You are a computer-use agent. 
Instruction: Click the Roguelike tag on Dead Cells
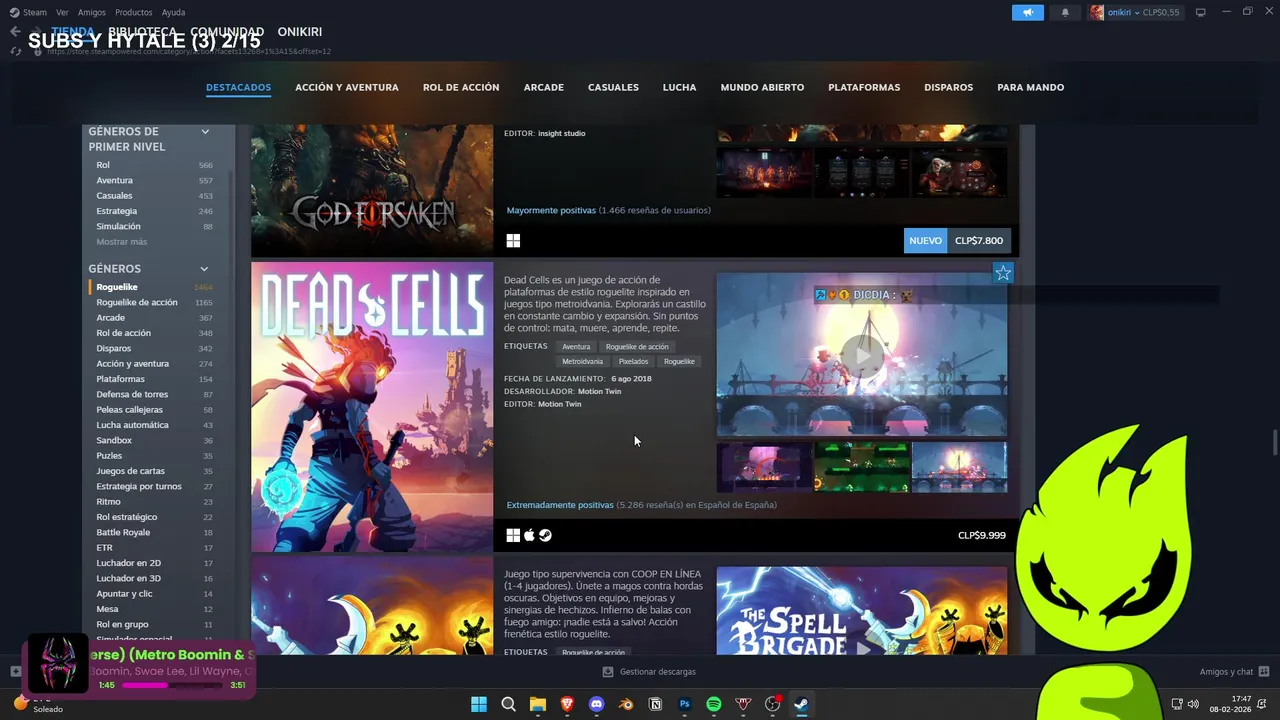tap(679, 361)
